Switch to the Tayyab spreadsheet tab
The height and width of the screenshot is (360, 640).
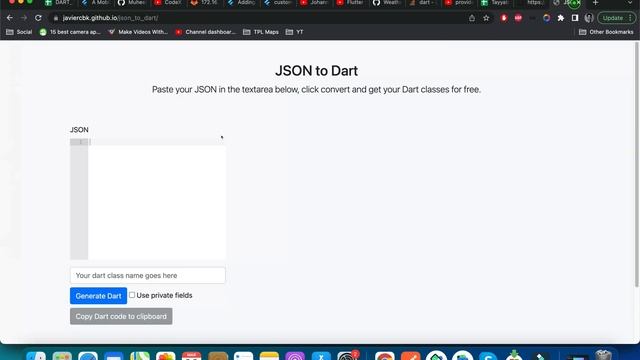pos(495,3)
